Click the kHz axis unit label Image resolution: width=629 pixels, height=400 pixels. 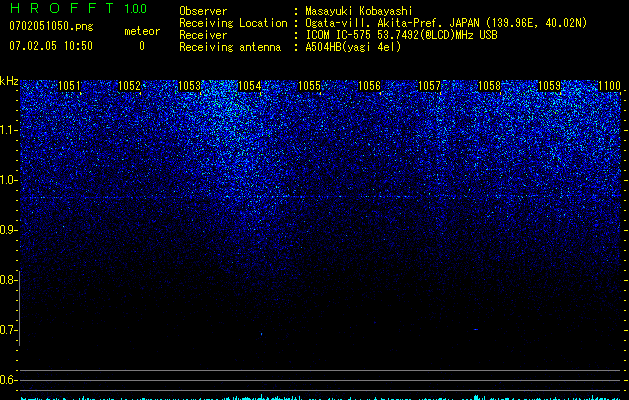[9, 81]
